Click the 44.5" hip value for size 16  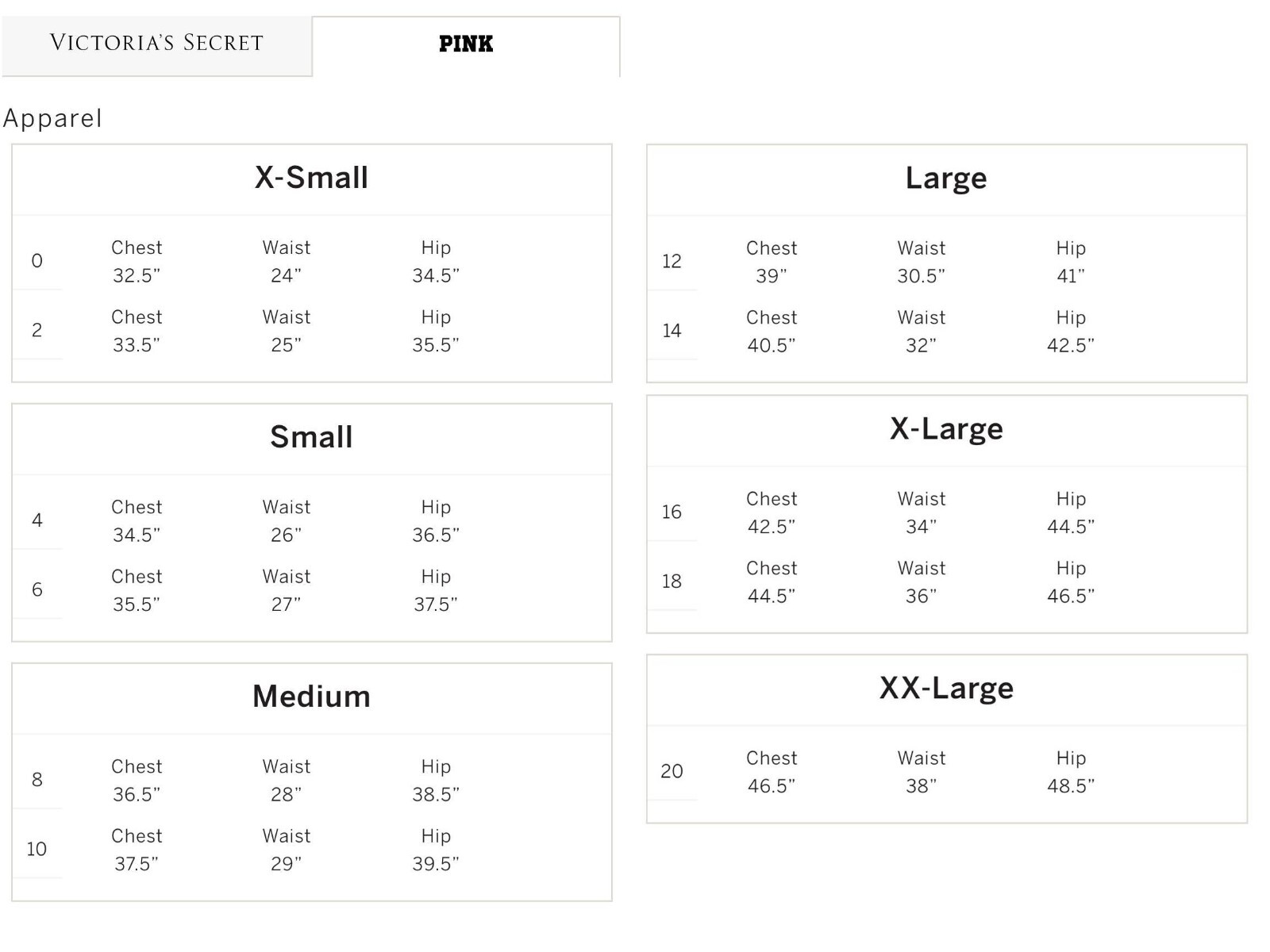coord(1070,527)
